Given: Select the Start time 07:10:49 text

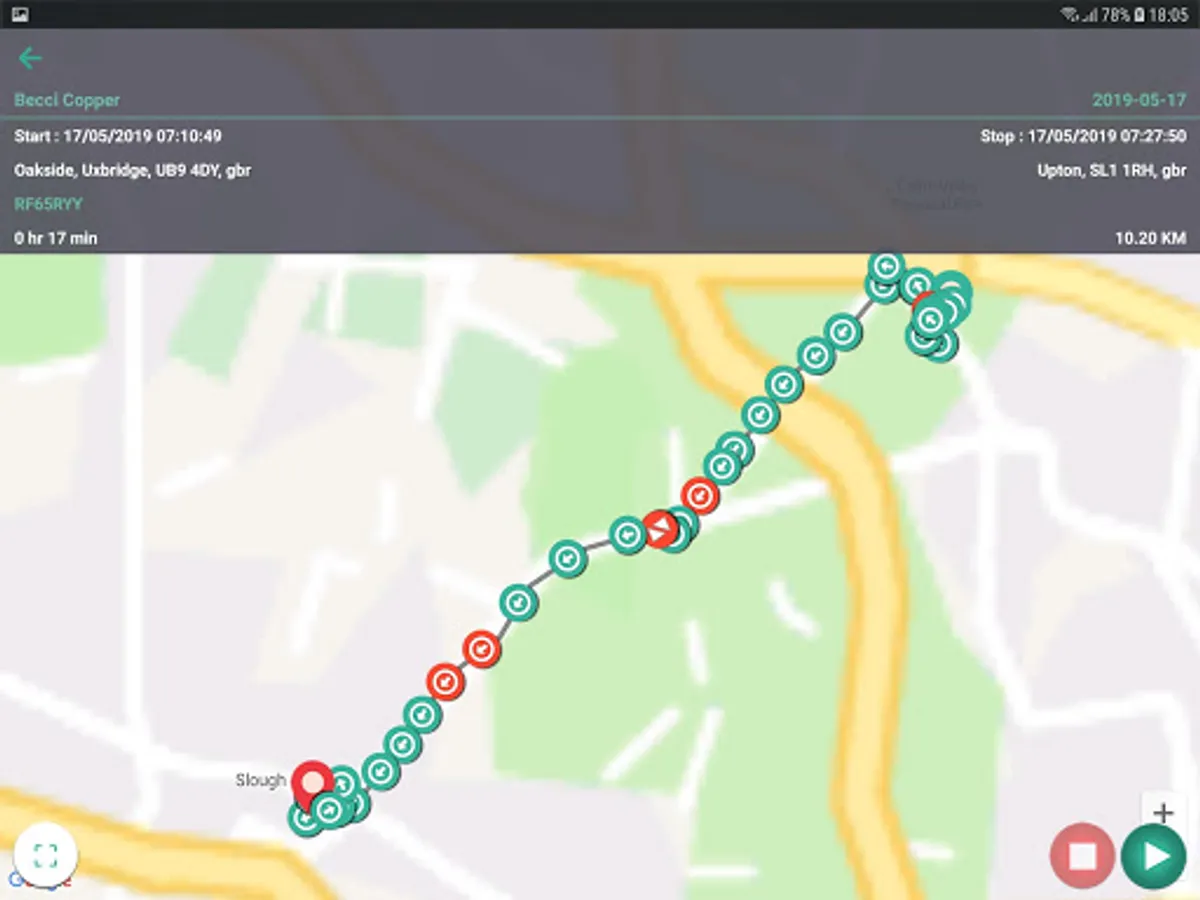Looking at the screenshot, I should (118, 136).
